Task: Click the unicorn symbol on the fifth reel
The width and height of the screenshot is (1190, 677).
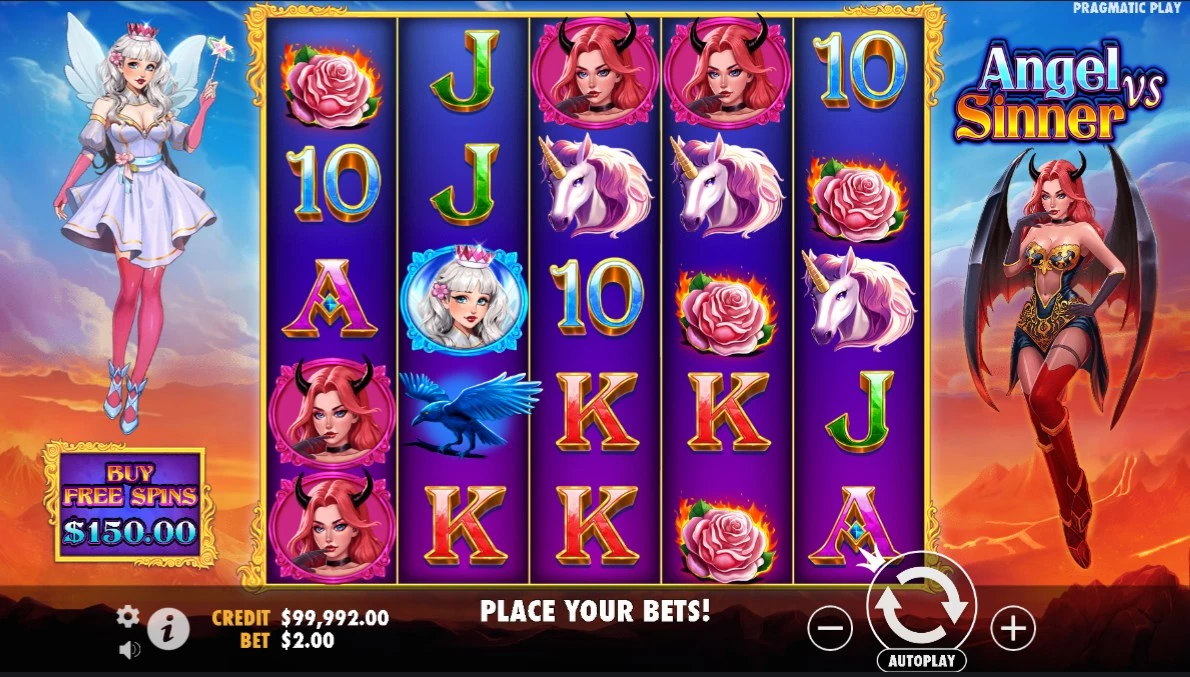Action: [x=858, y=298]
